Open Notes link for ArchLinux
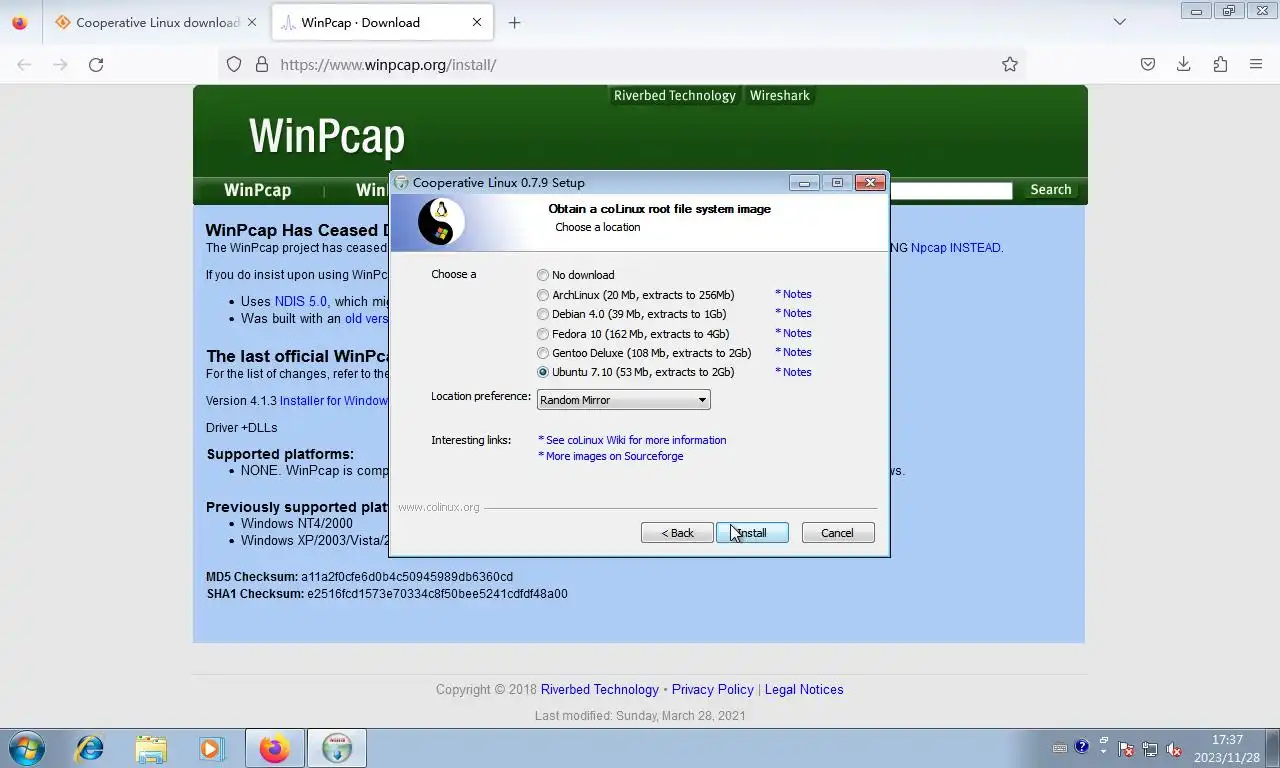Image resolution: width=1280 pixels, height=768 pixels. [x=794, y=294]
